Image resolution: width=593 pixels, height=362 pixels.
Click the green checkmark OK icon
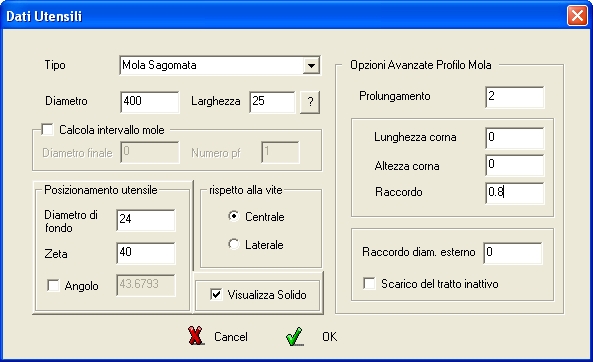(x=295, y=336)
